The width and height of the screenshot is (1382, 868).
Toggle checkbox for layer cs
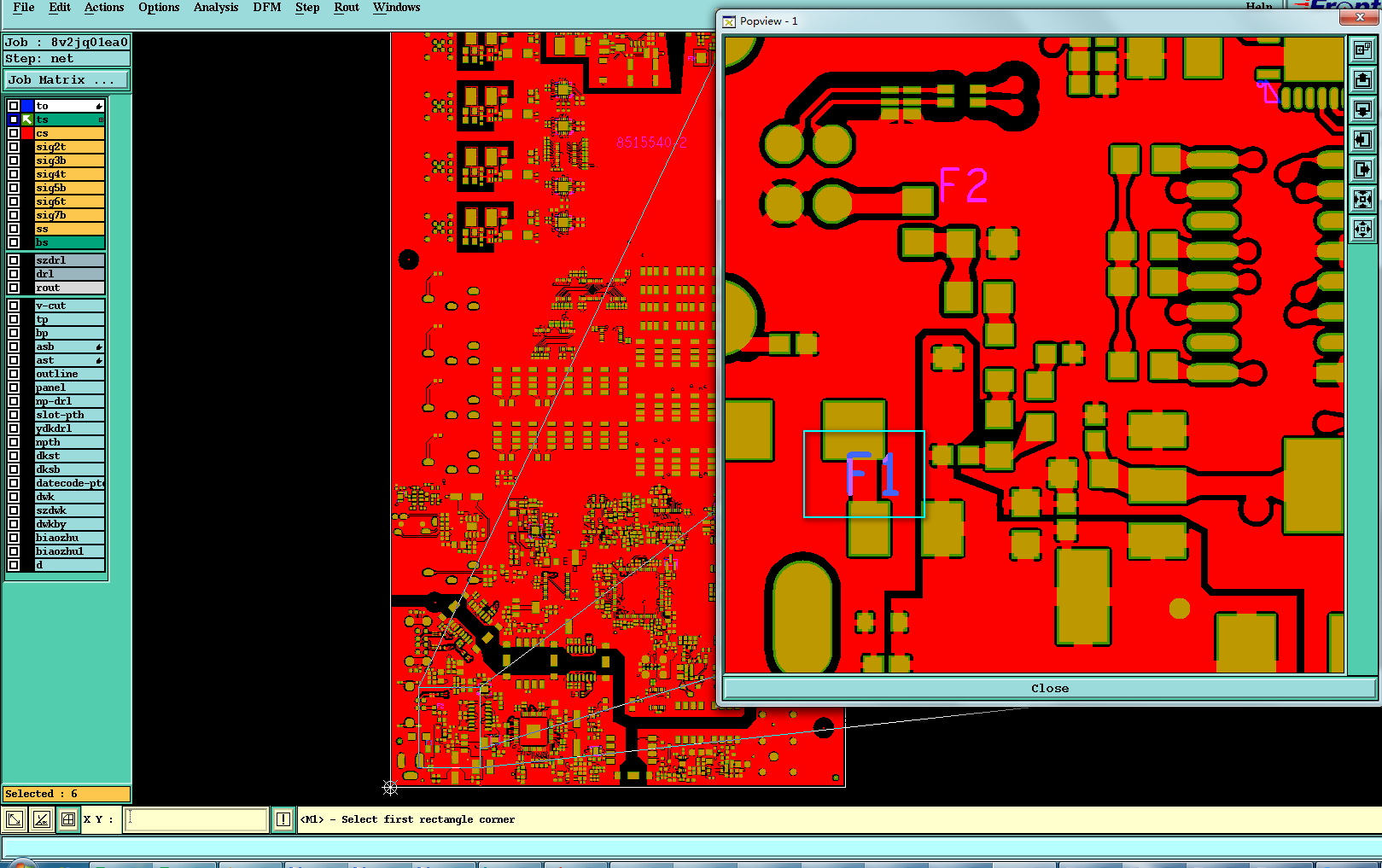coord(14,133)
